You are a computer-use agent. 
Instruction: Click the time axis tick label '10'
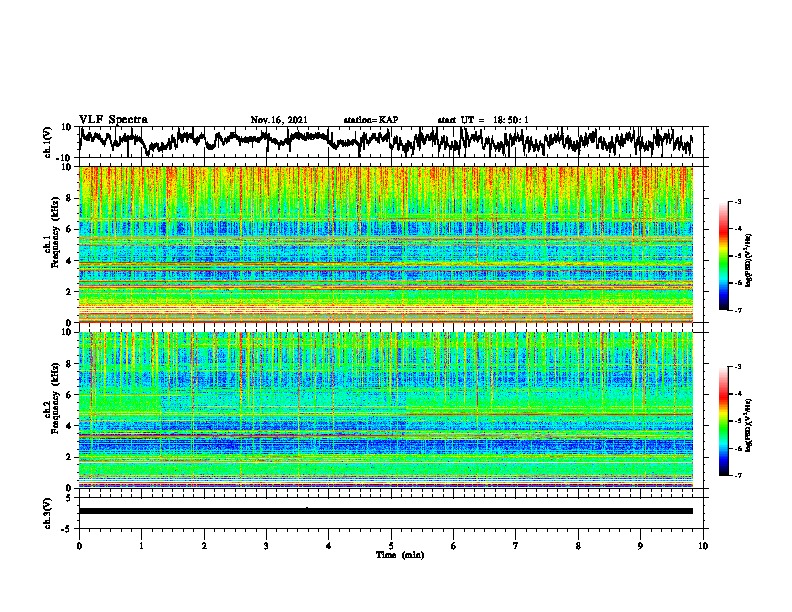[703, 546]
